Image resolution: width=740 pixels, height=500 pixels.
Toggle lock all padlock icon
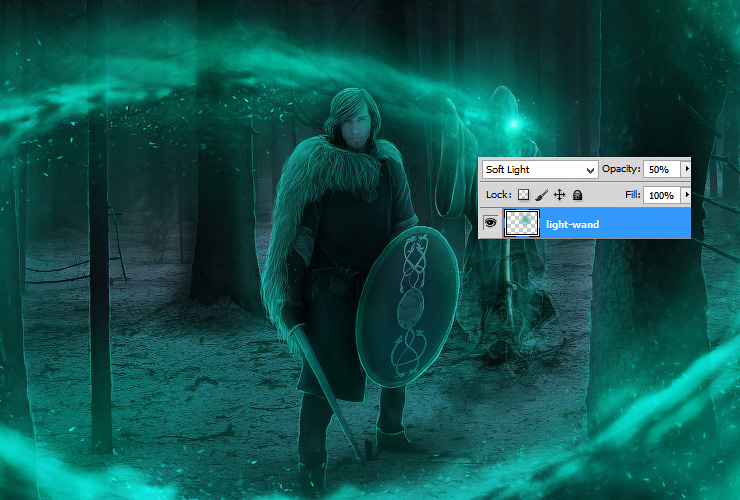point(577,195)
